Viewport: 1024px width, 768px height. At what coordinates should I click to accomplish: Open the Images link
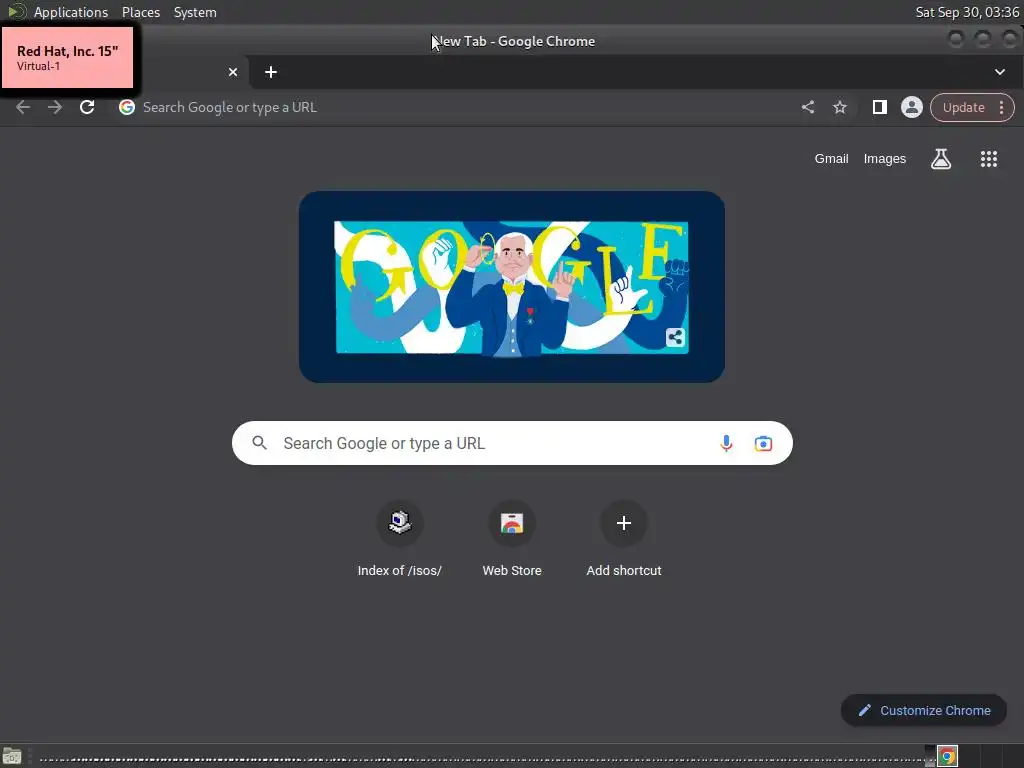coord(885,159)
